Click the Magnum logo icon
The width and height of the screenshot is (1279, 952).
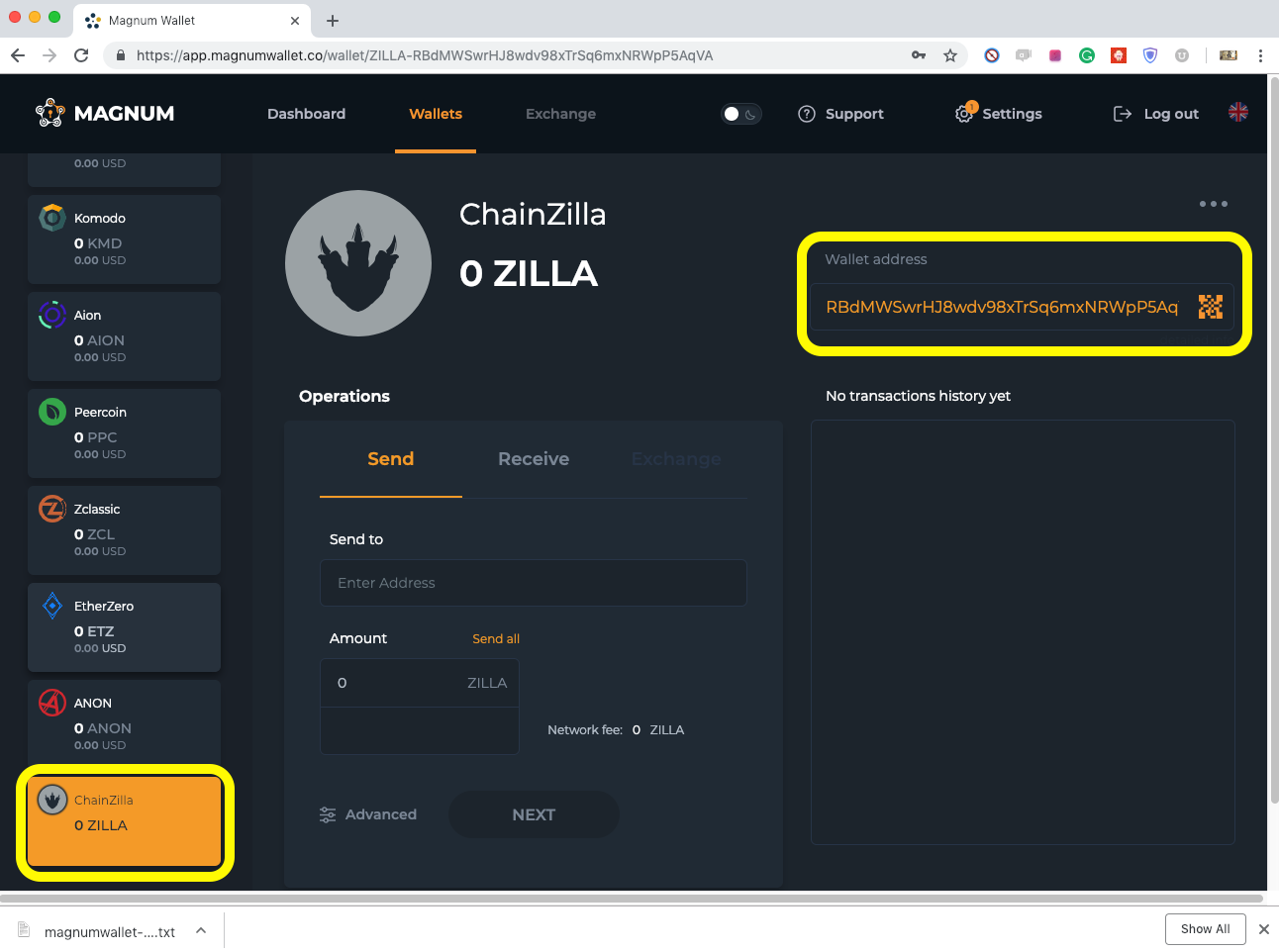pos(50,113)
